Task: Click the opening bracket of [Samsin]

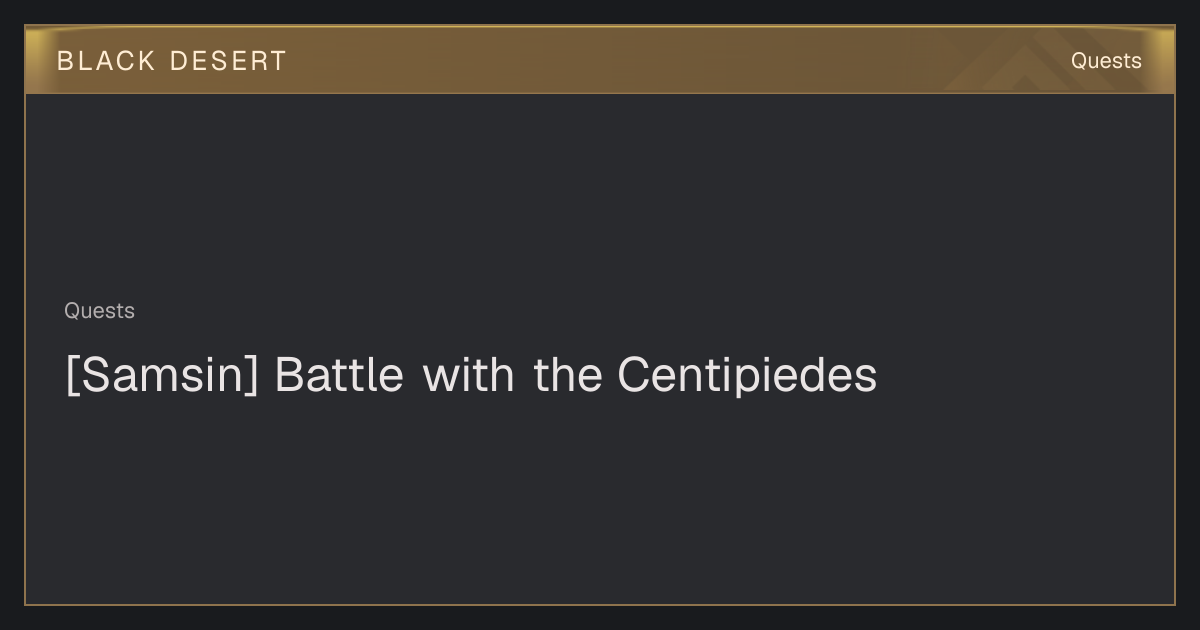Action: coord(70,375)
